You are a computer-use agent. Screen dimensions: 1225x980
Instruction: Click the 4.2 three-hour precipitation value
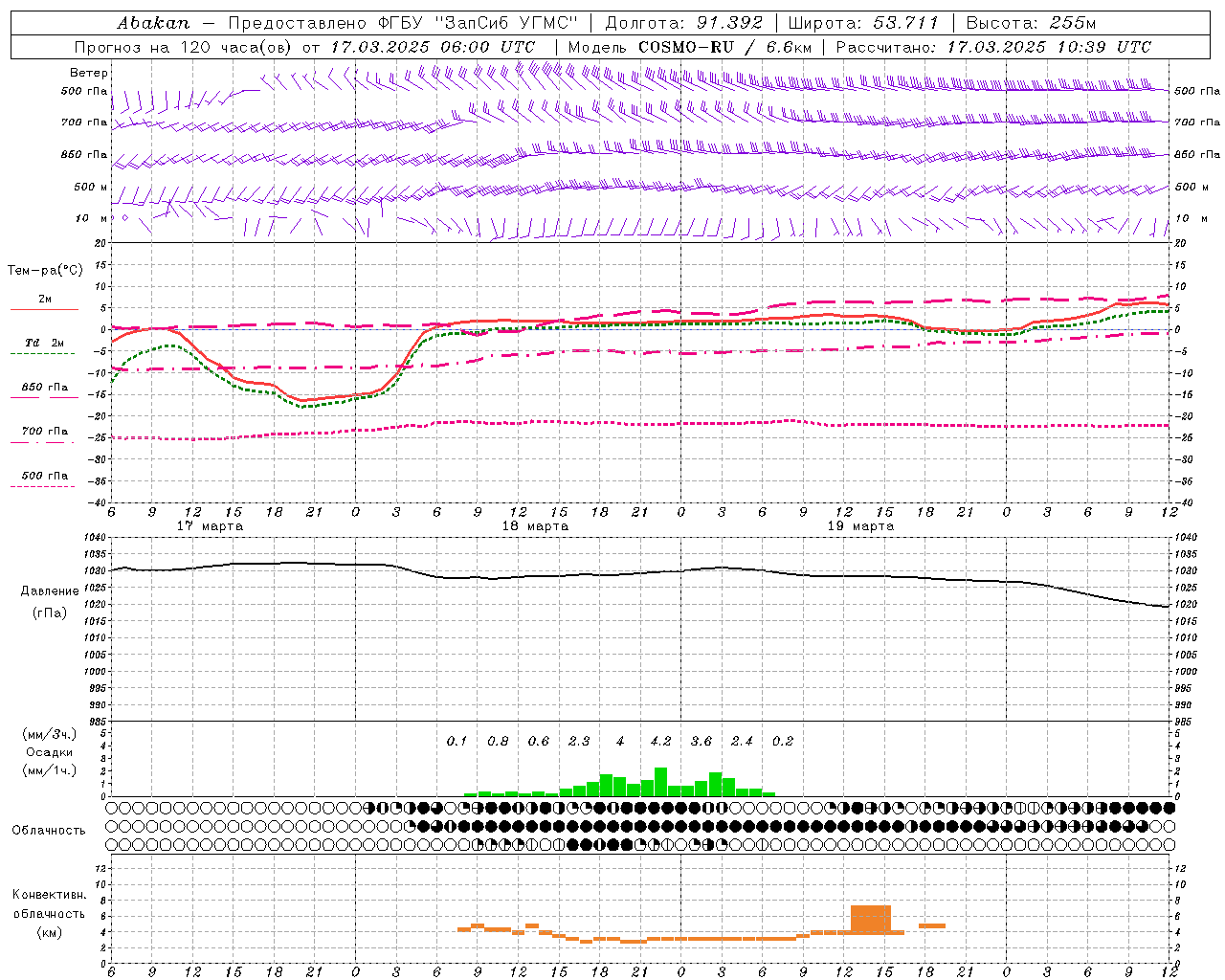click(660, 742)
